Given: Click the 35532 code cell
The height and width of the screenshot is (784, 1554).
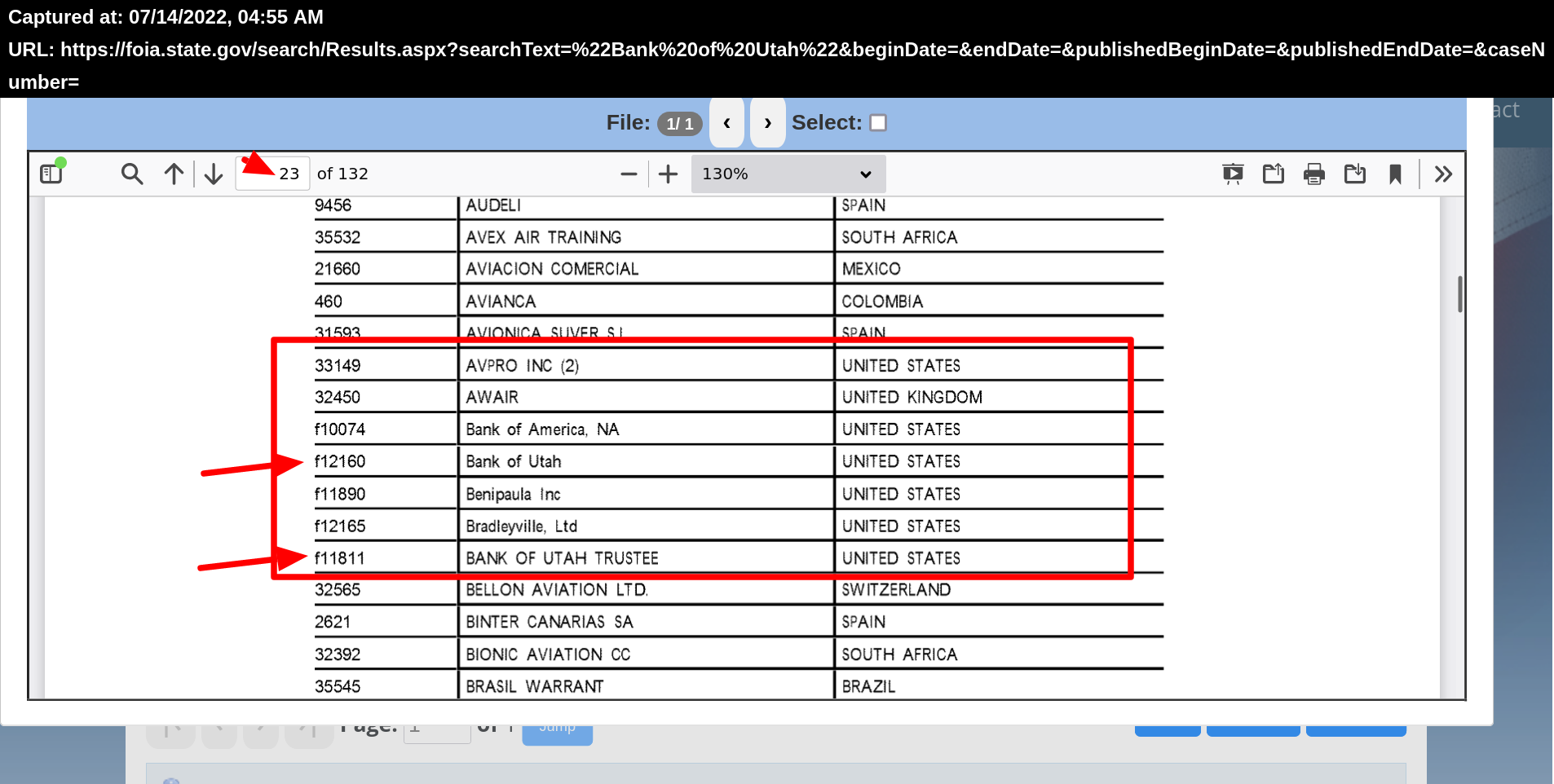Looking at the screenshot, I should pyautogui.click(x=338, y=237).
